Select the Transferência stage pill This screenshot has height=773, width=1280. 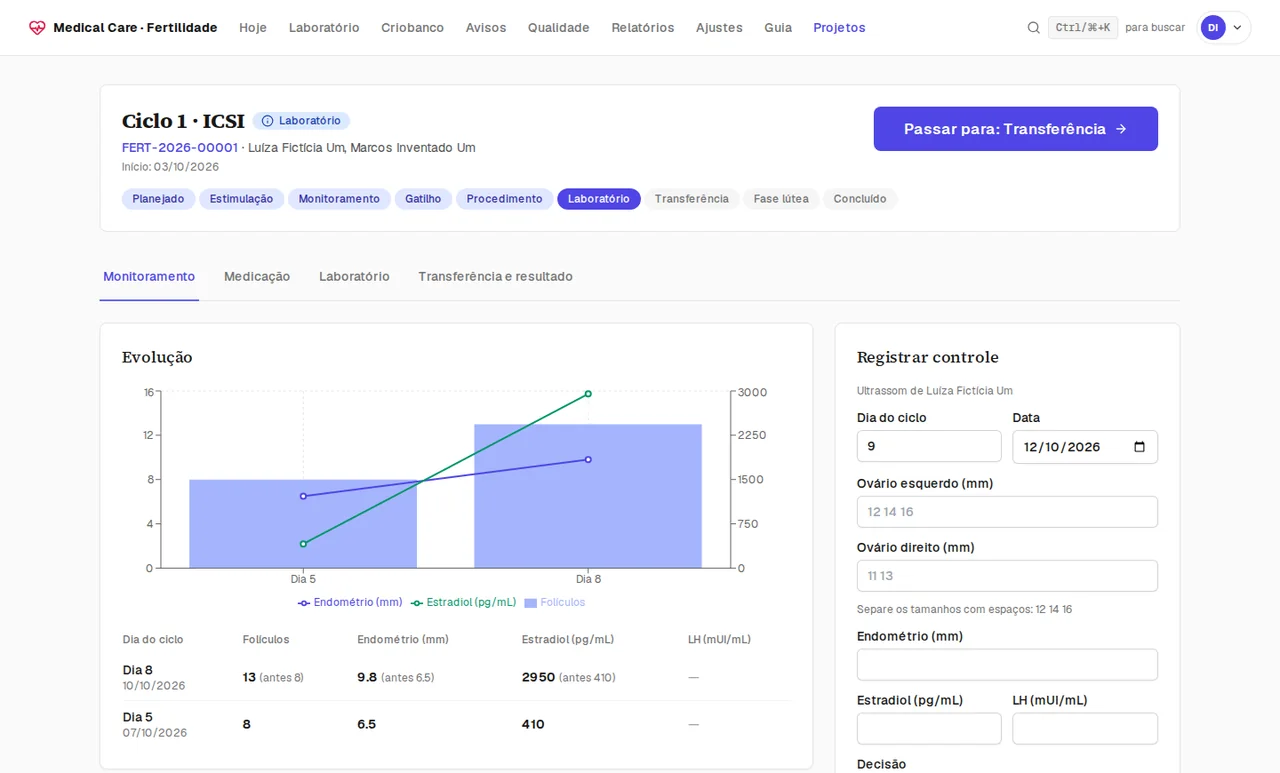coord(692,199)
